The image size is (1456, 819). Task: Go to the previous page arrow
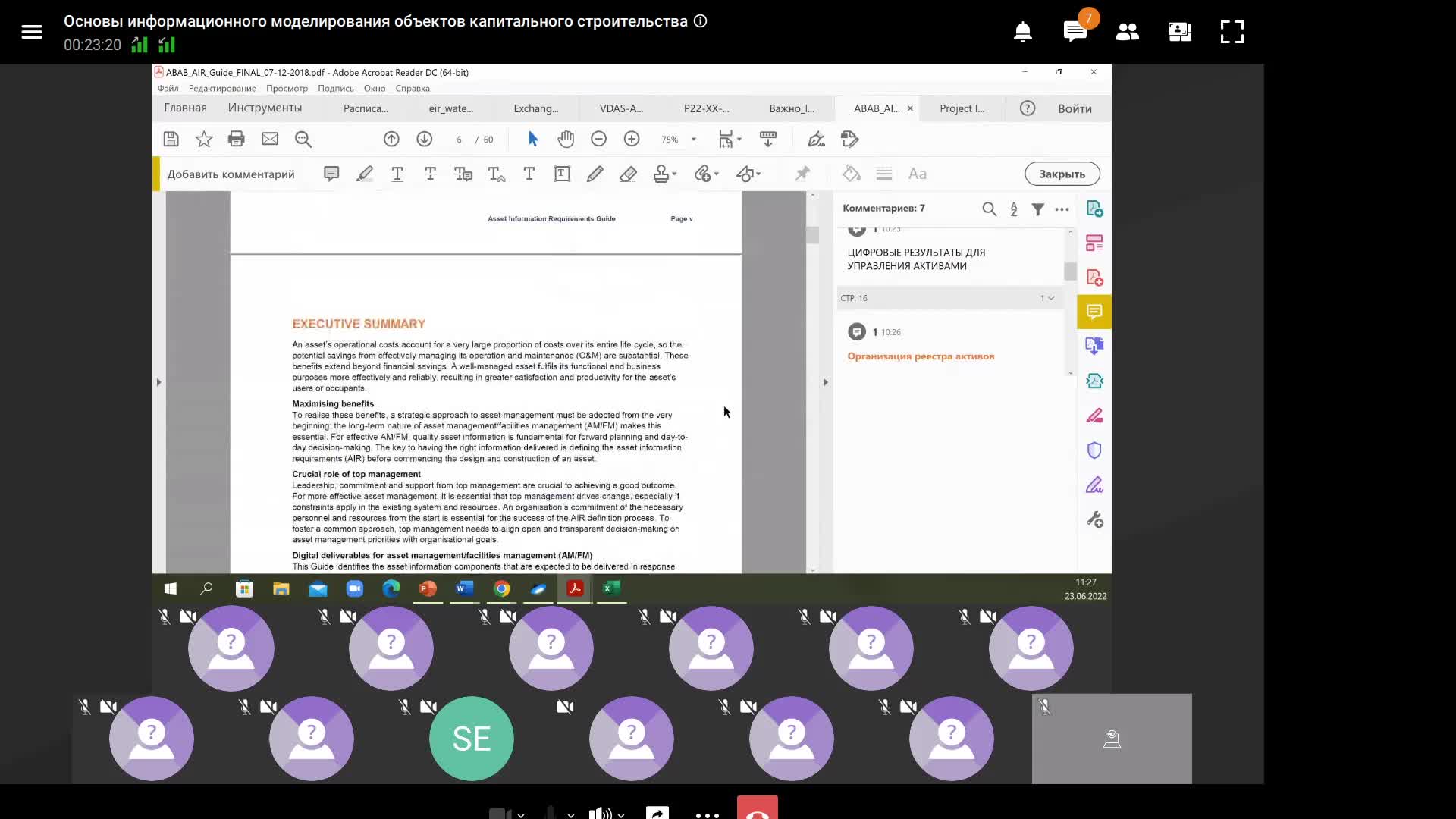point(391,139)
